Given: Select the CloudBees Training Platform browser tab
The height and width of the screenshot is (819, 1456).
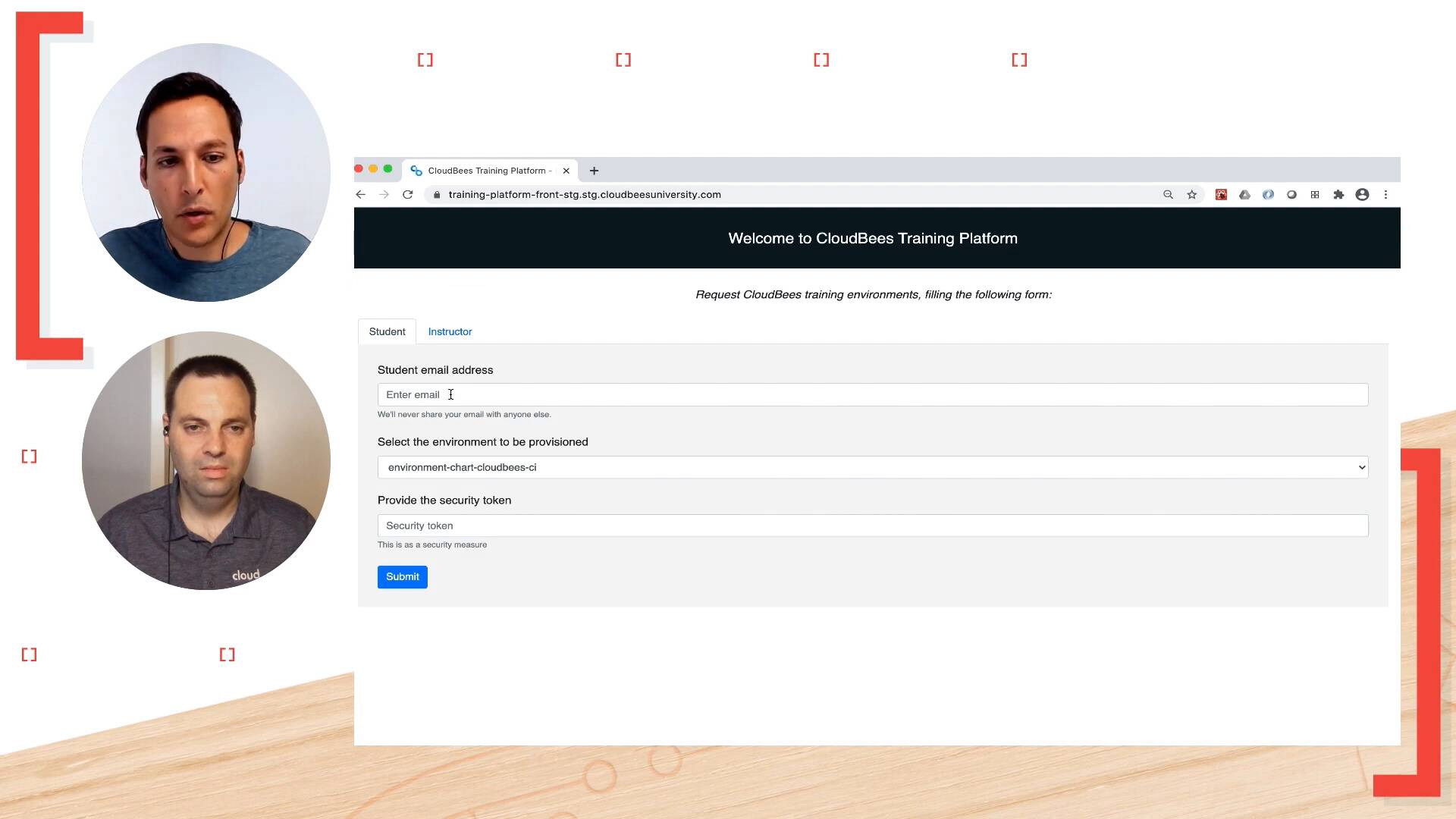Looking at the screenshot, I should coord(490,171).
